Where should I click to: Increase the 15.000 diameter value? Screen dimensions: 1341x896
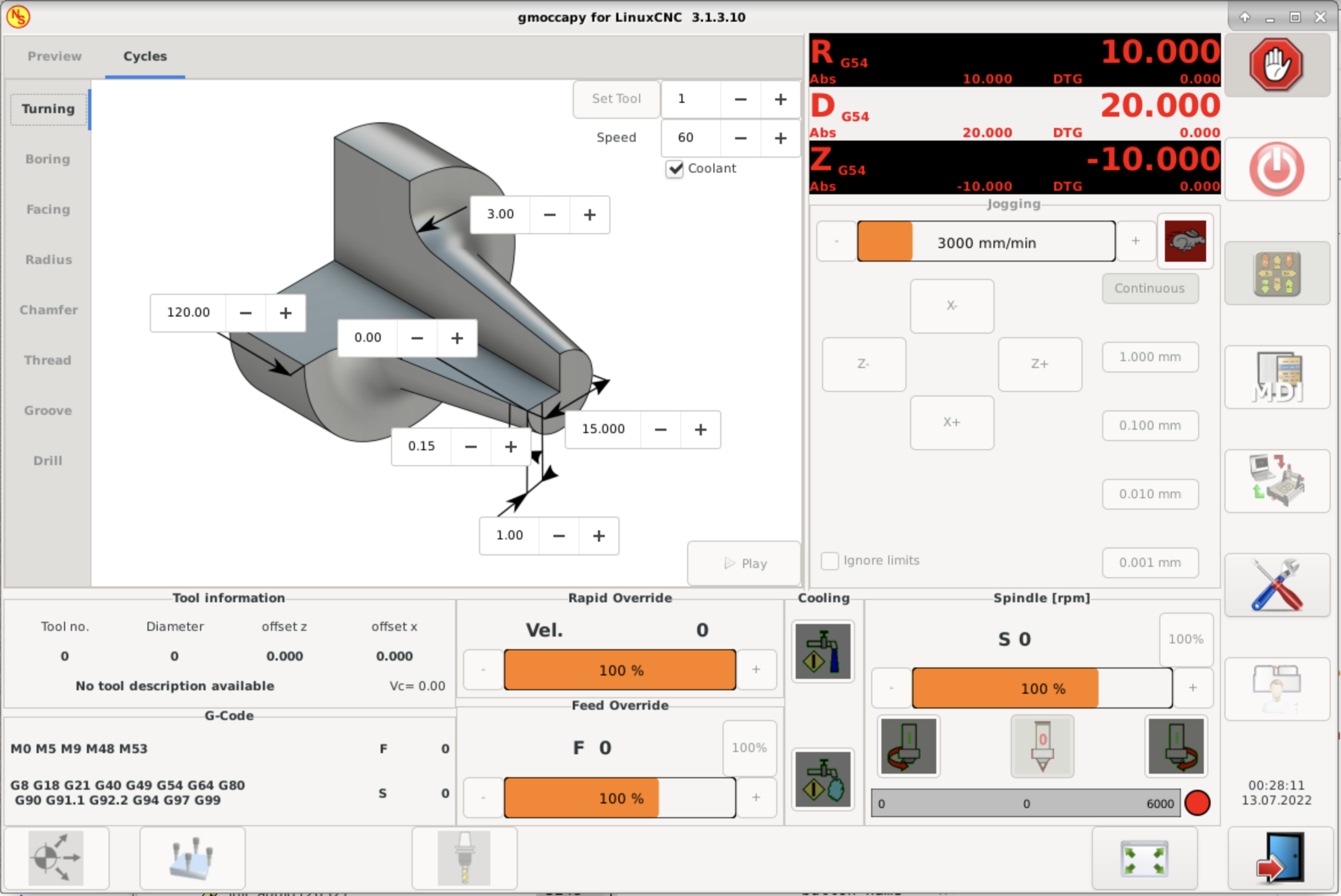point(700,430)
